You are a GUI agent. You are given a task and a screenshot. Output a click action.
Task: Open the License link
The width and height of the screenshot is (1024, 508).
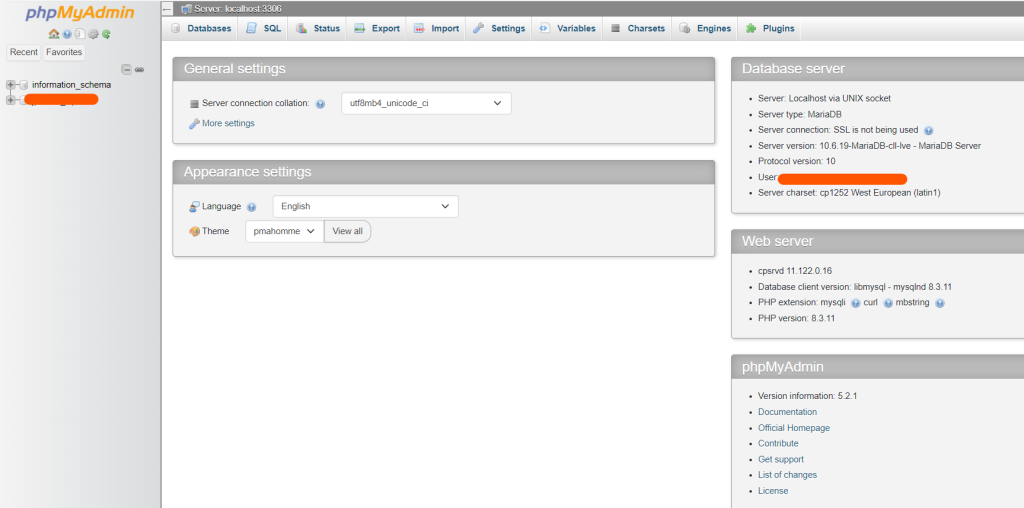click(773, 491)
